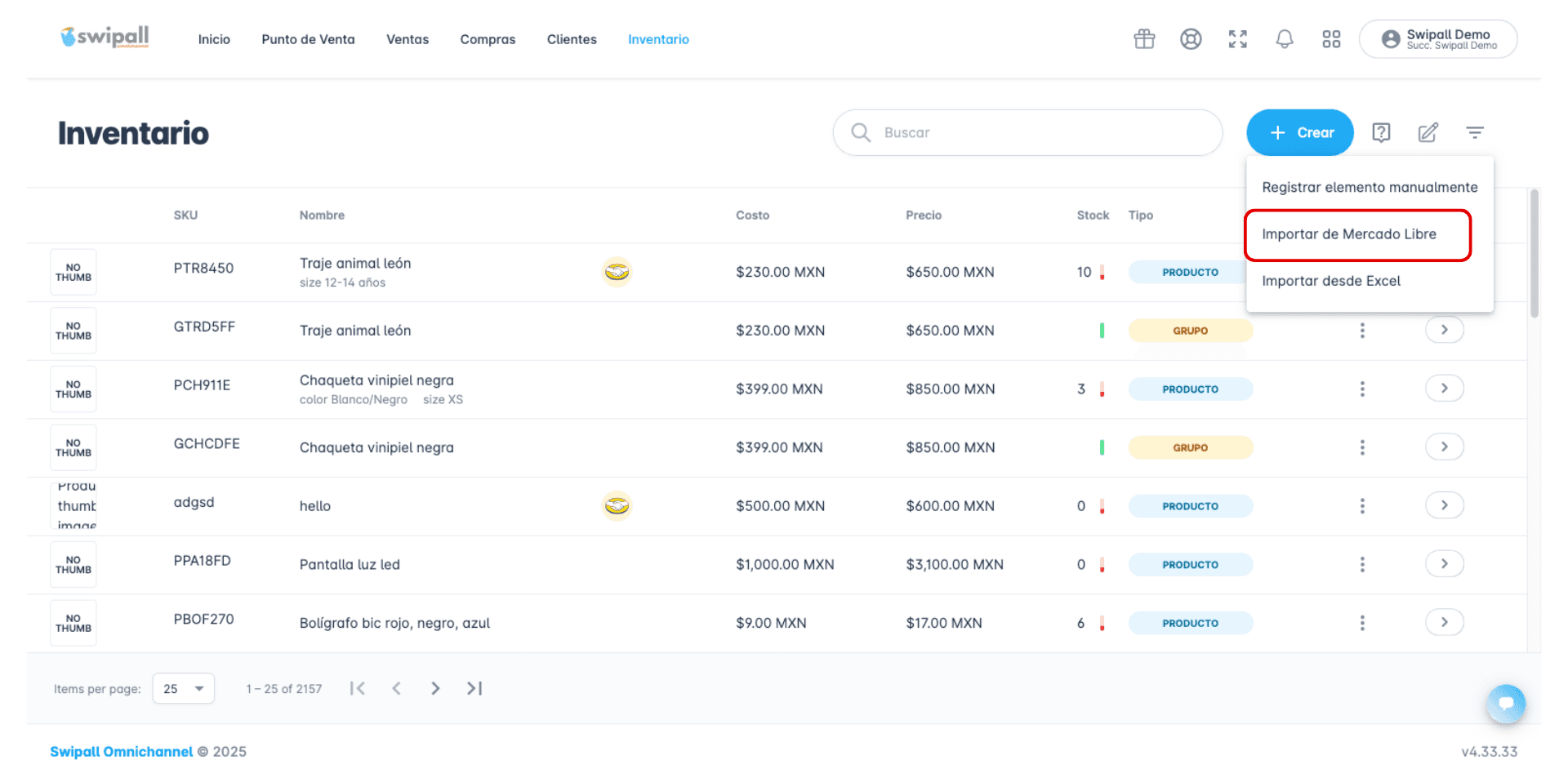This screenshot has height=778, width=1568.
Task: Click product name Pantalla luz led
Action: (x=350, y=565)
